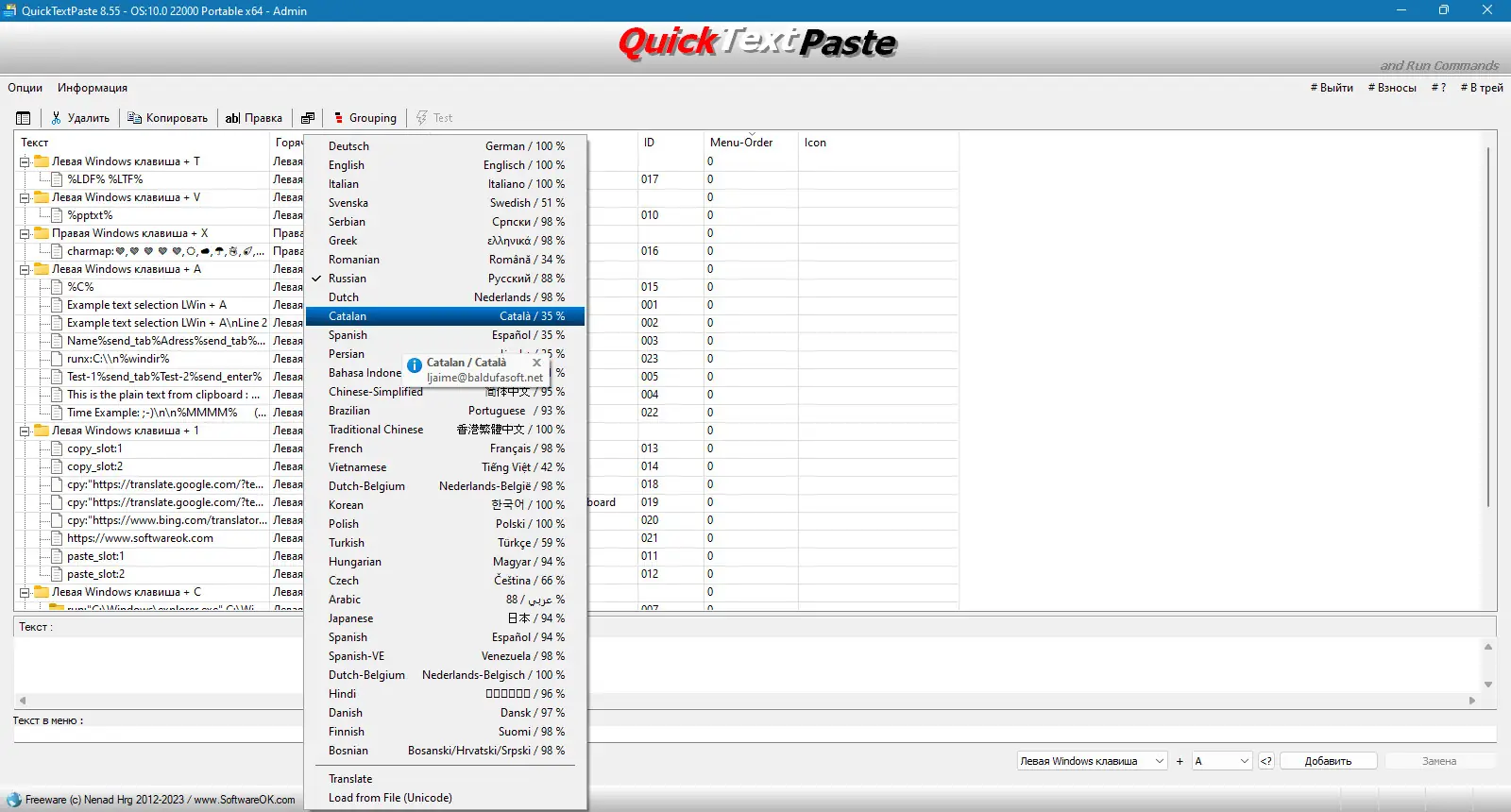
Task: Close the Catalan / Català tooltip
Action: tap(536, 363)
